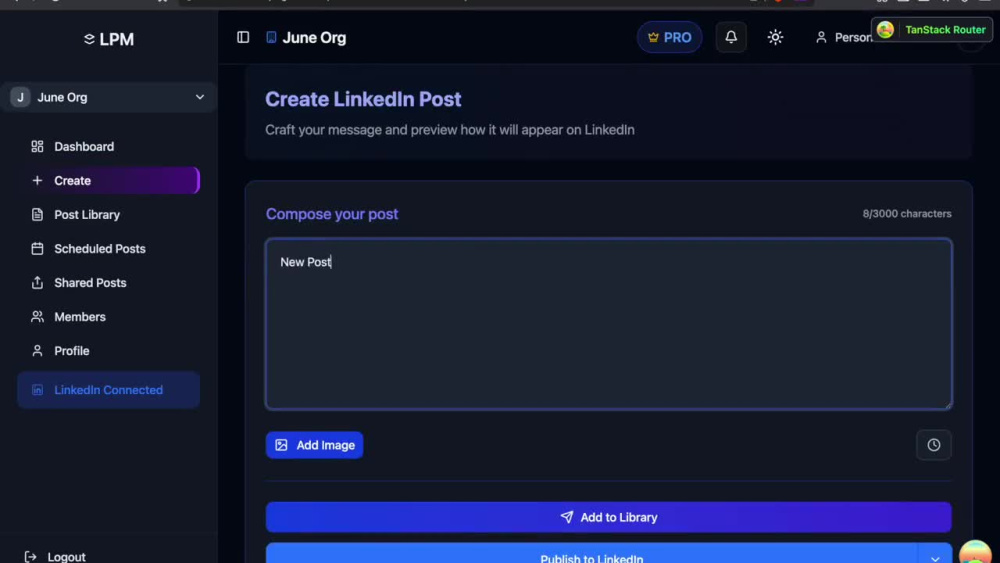Click Publish to LinkedIn button
This screenshot has height=563, width=1000.
click(591, 553)
